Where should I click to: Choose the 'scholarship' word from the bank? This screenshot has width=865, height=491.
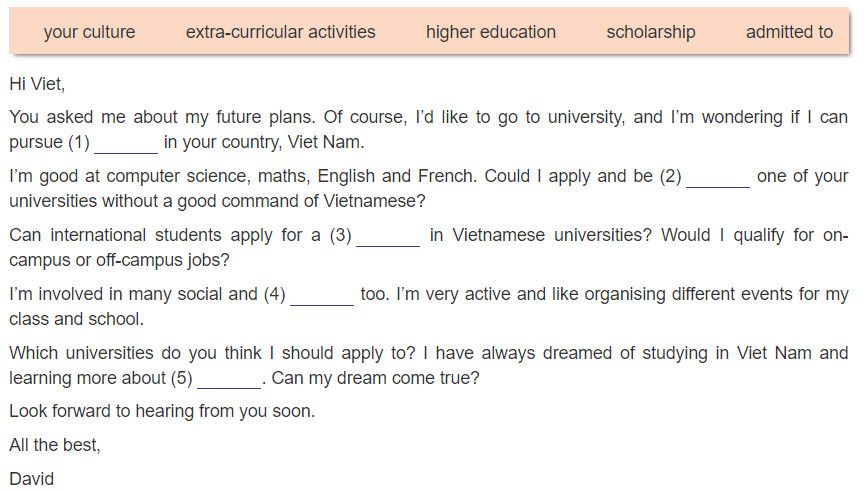(650, 32)
